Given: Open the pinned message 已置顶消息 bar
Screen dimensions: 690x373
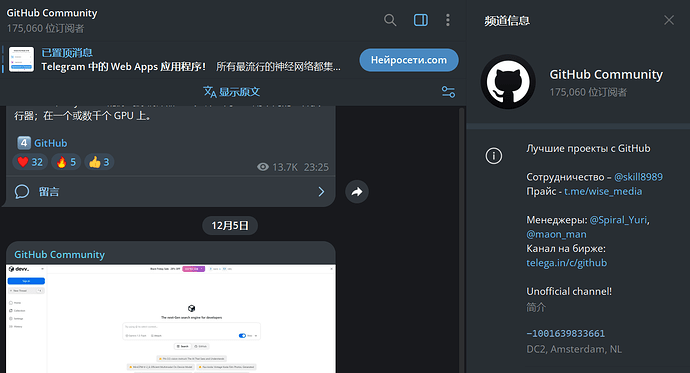Looking at the screenshot, I should [x=191, y=60].
